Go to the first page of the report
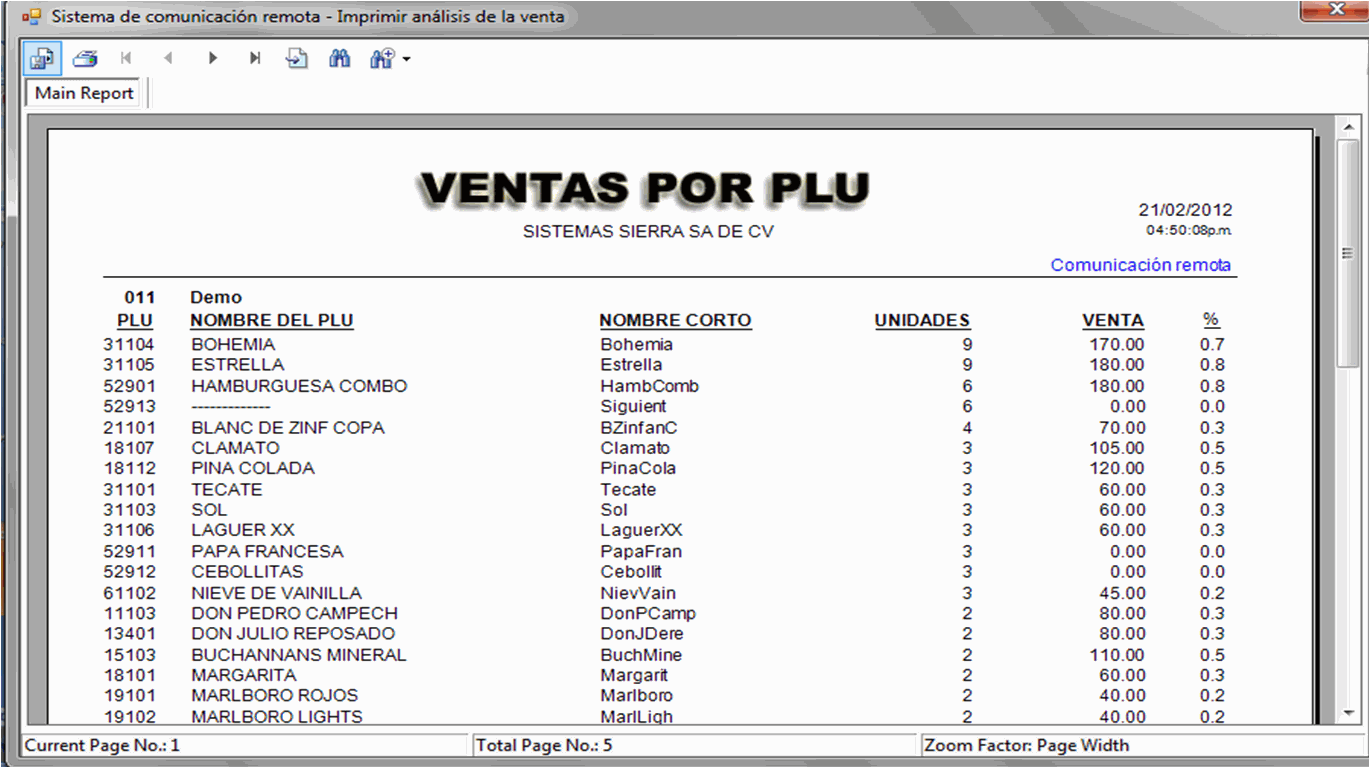Screen dimensions: 1370x768 [126, 59]
